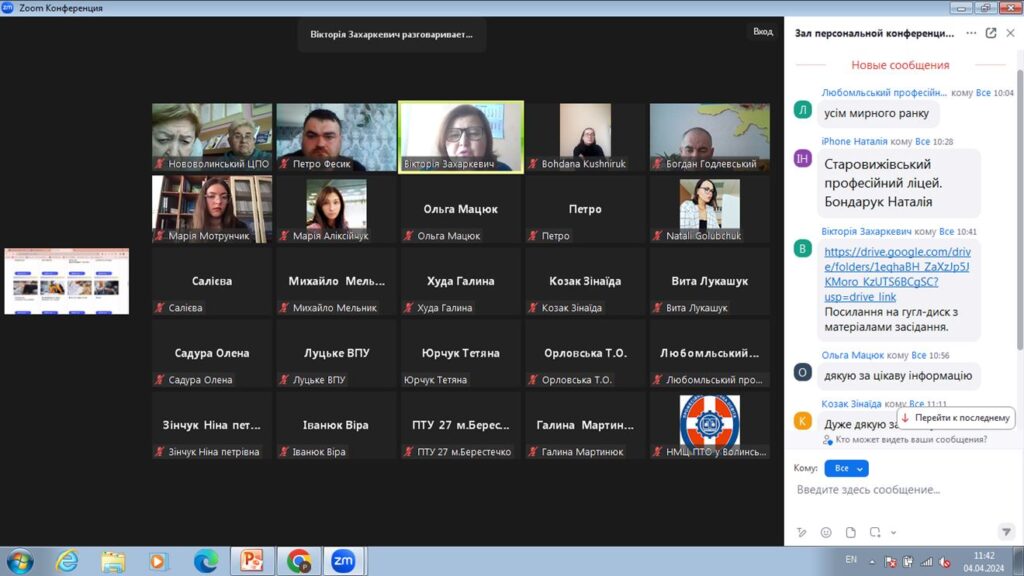Screen dimensions: 1024x576
Task: Pop out the chat panel into window
Action: 991,33
